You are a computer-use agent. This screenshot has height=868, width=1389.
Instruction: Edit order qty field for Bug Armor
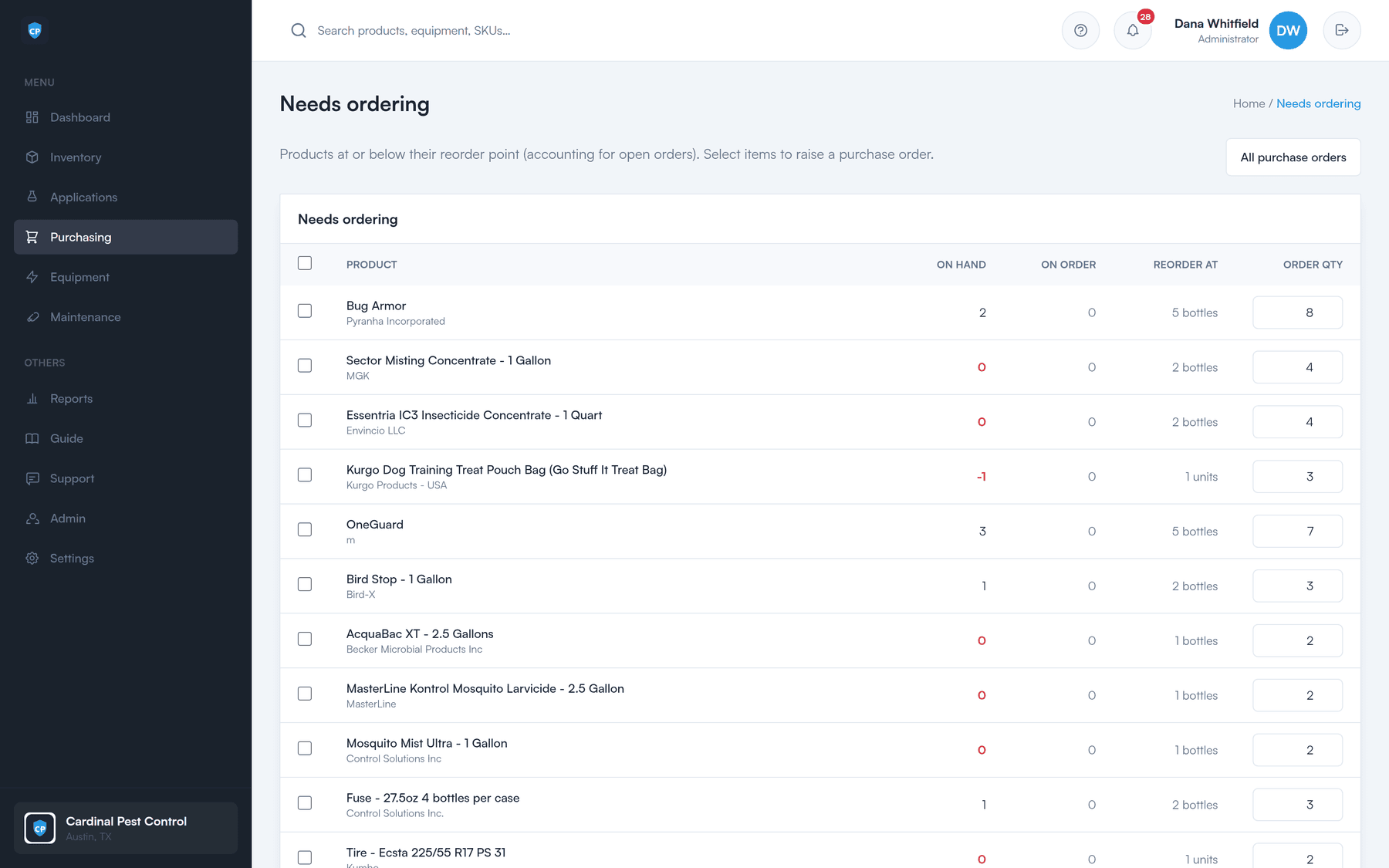tap(1297, 312)
